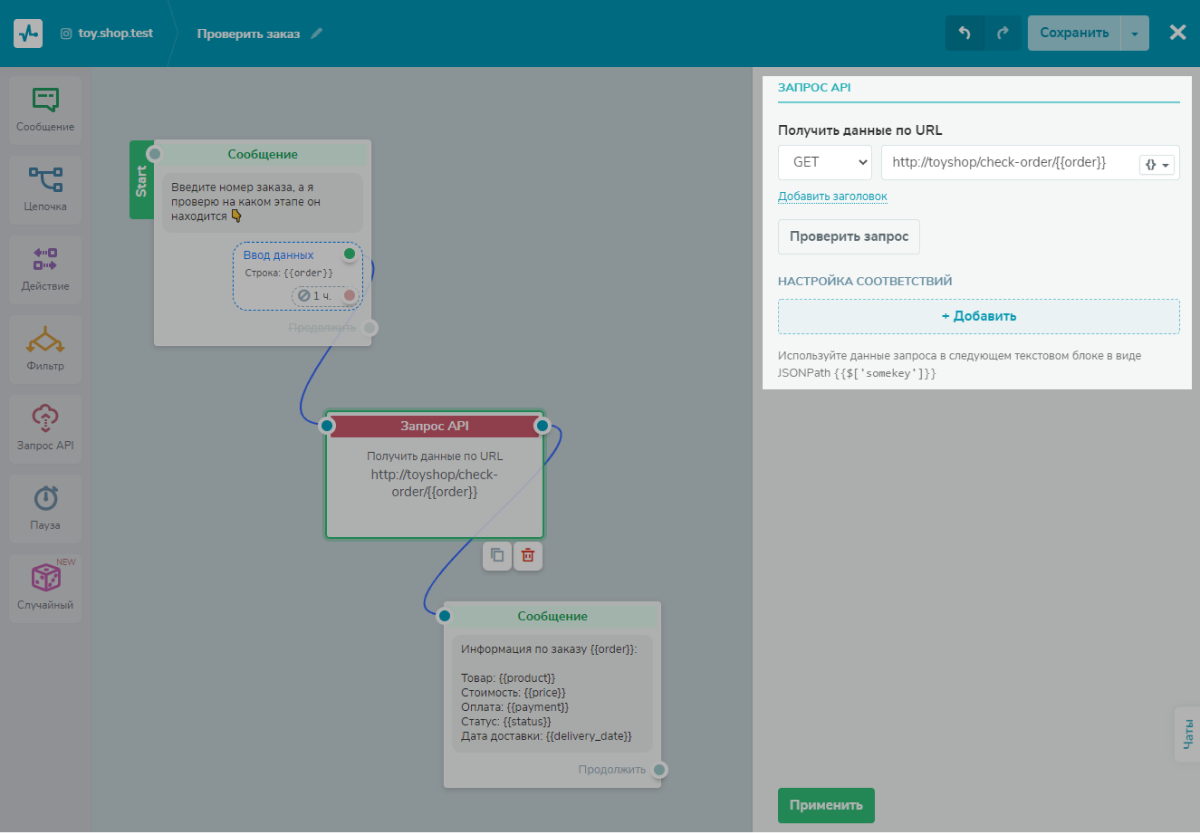This screenshot has height=833, width=1200.
Task: Click the undo arrow in the toolbar
Action: (965, 32)
